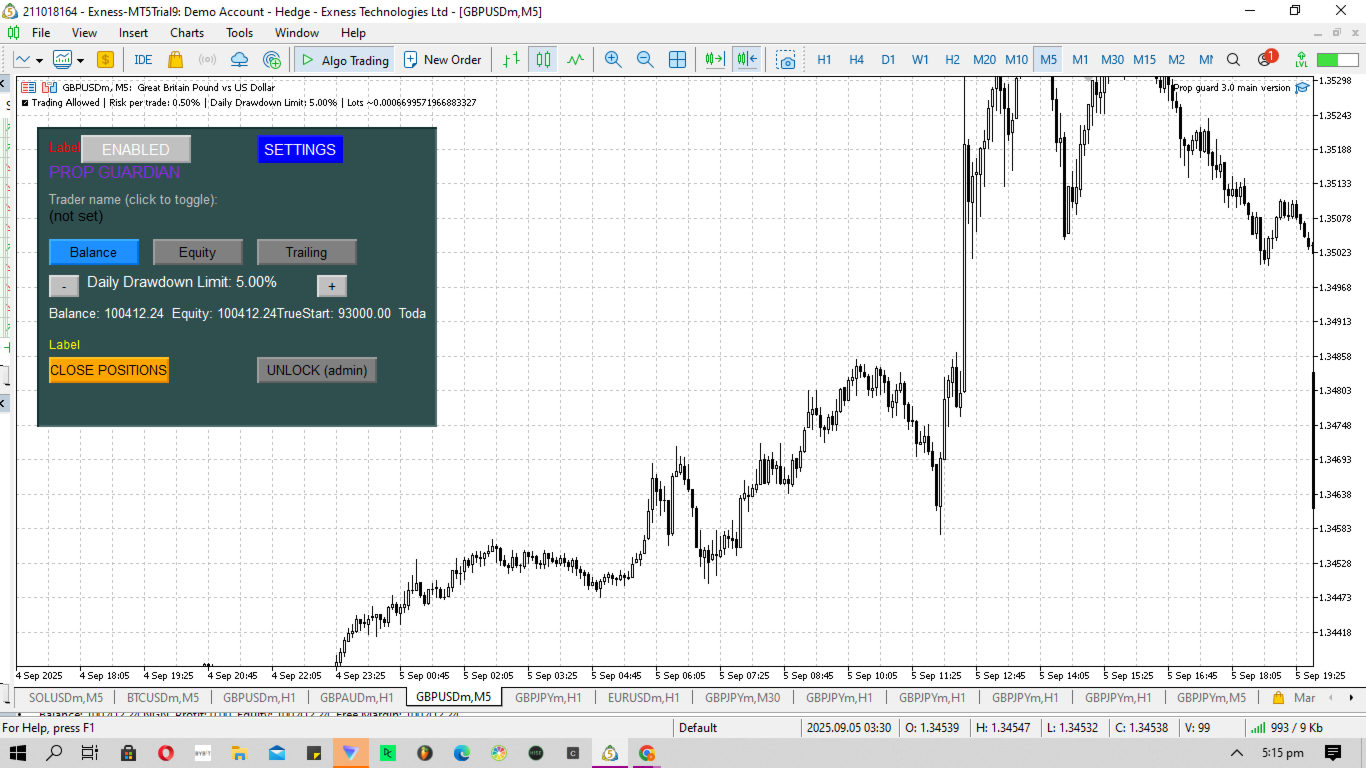This screenshot has width=1366, height=768.
Task: Open the Window menu
Action: [297, 33]
